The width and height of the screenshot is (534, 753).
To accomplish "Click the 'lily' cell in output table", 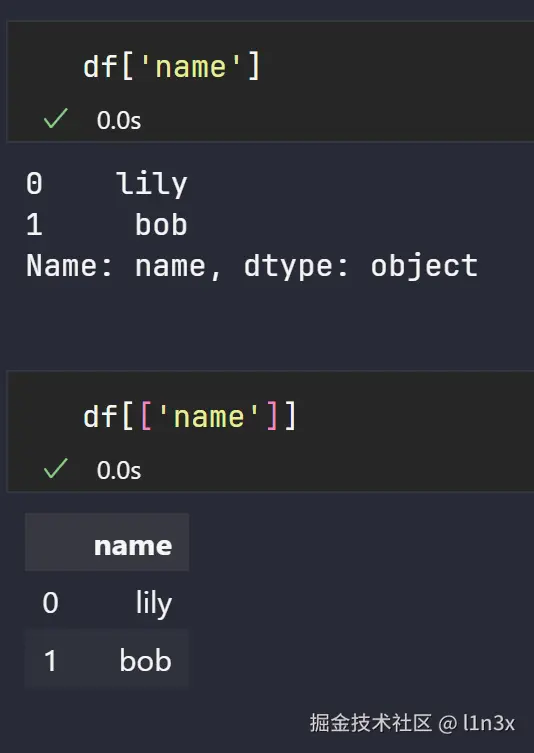I will 154,603.
